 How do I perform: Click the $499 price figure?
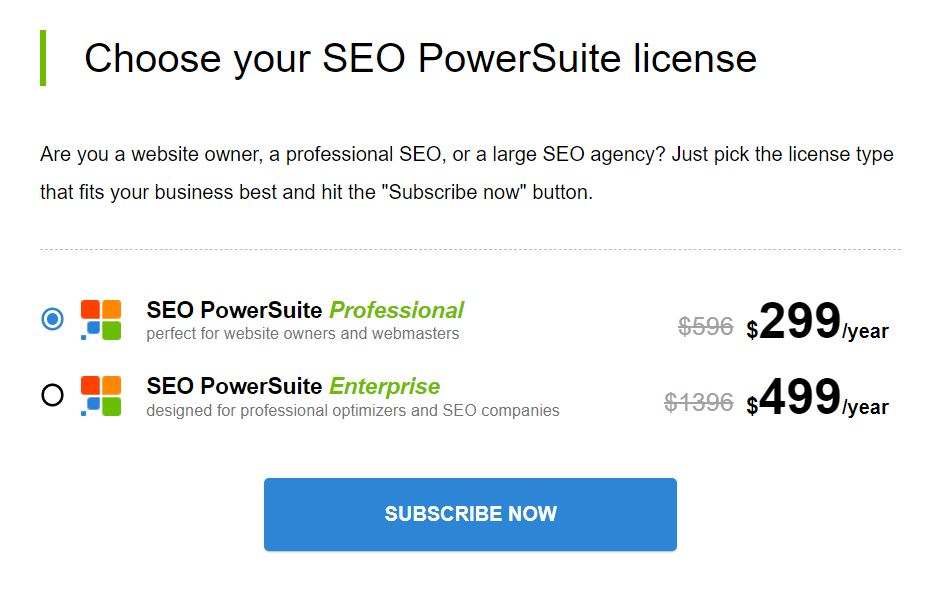(793, 398)
